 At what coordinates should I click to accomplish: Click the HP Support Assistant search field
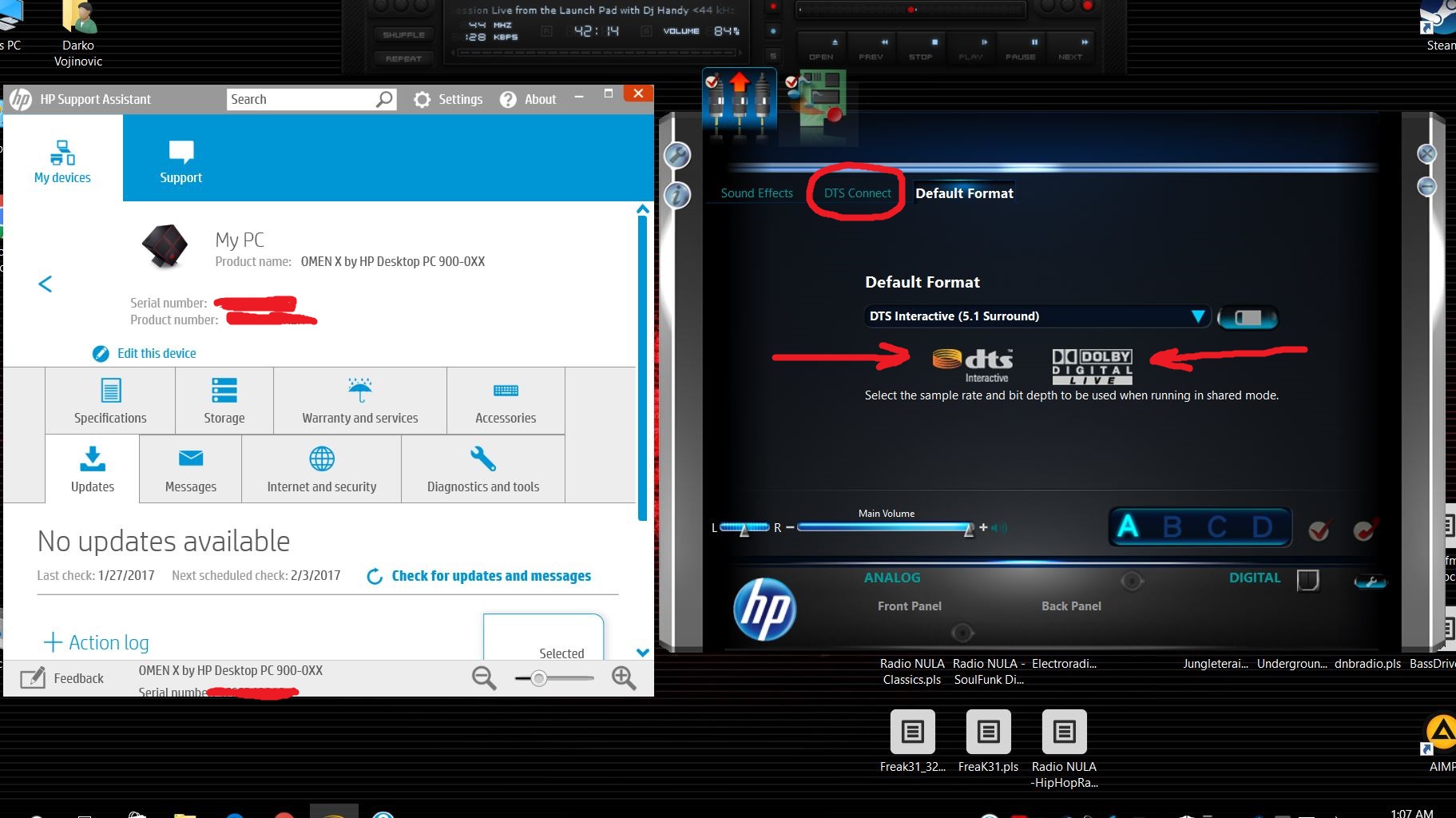300,99
